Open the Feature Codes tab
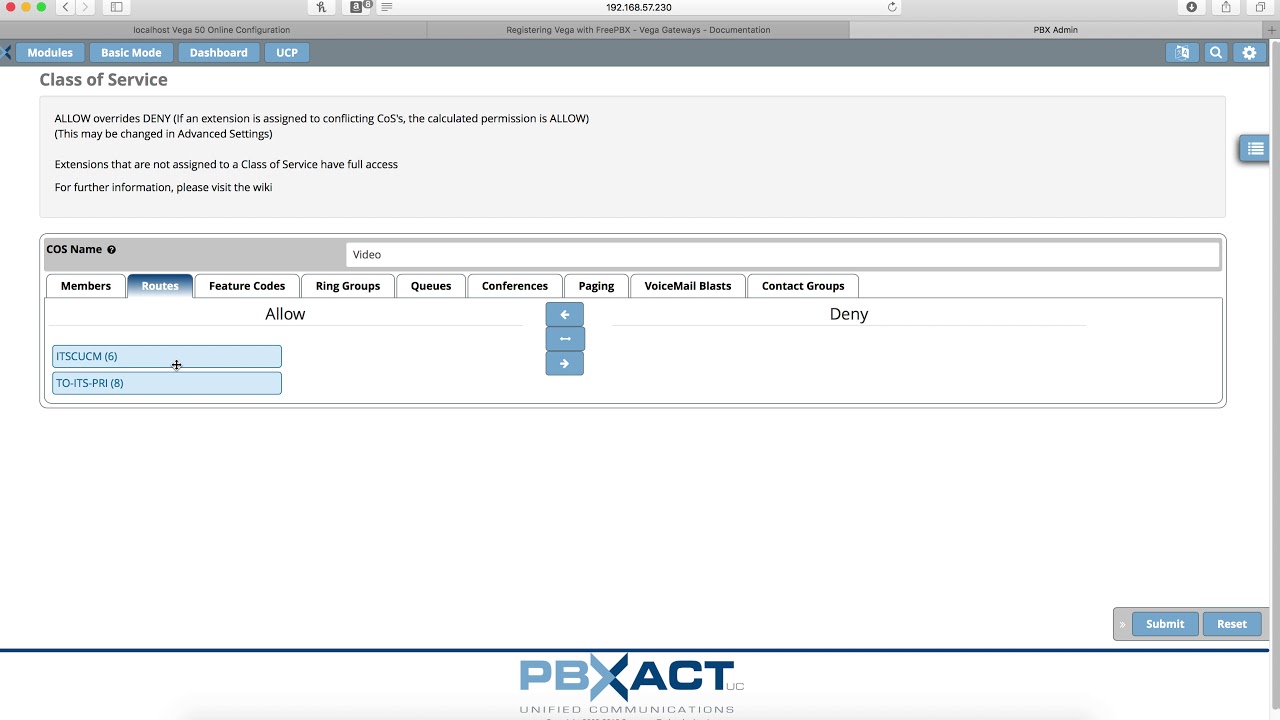The image size is (1280, 720). [247, 286]
